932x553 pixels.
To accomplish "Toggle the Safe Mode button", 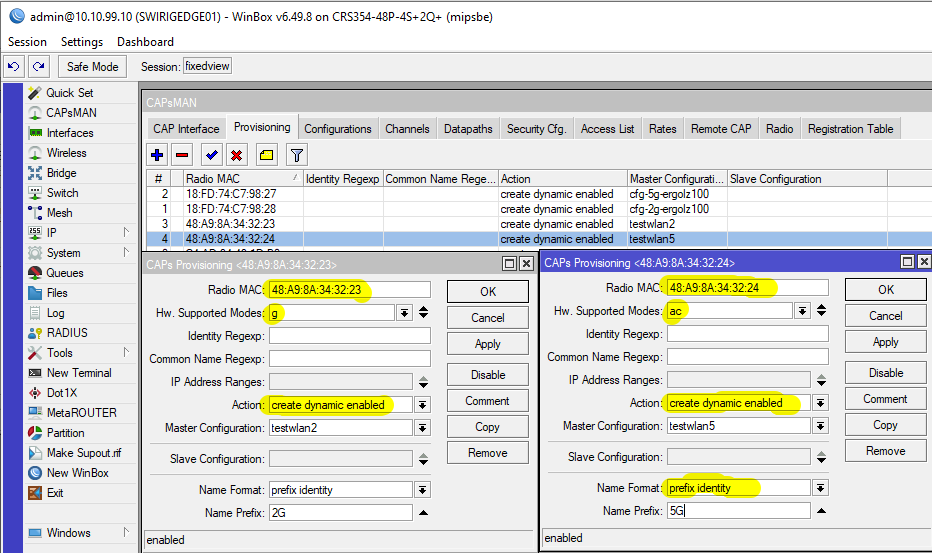I will tap(92, 67).
